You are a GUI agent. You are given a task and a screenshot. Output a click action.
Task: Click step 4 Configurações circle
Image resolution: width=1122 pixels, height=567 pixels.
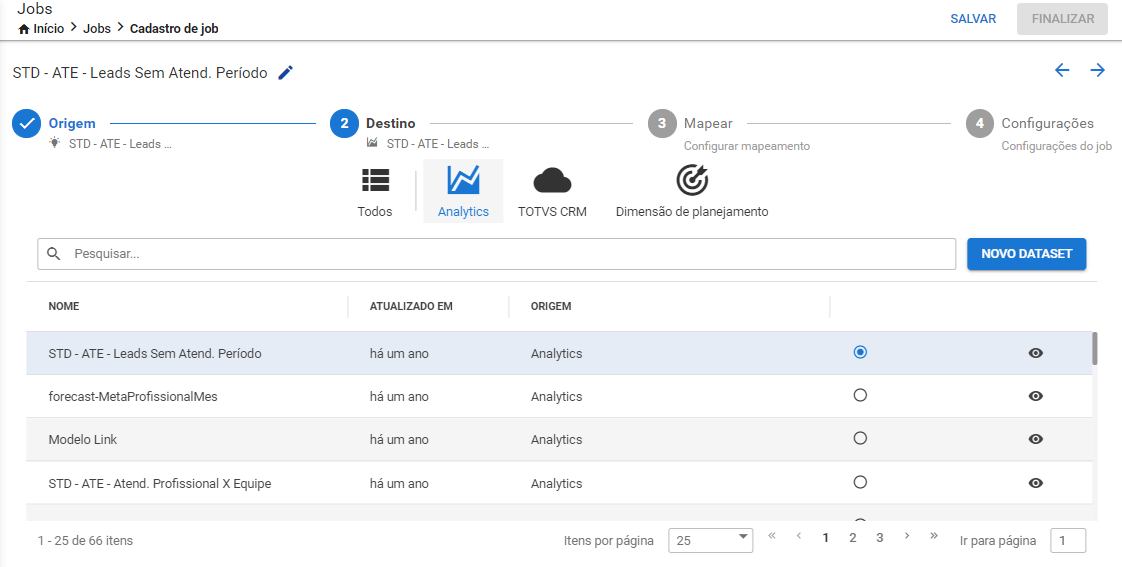[980, 123]
